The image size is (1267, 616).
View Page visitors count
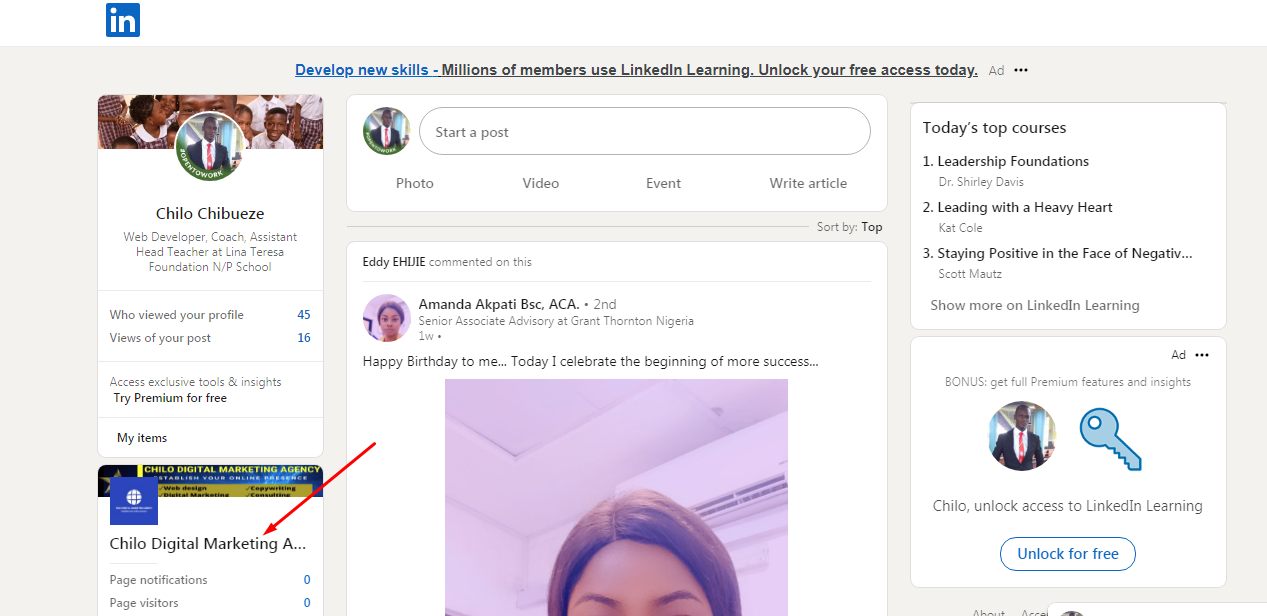coord(210,603)
